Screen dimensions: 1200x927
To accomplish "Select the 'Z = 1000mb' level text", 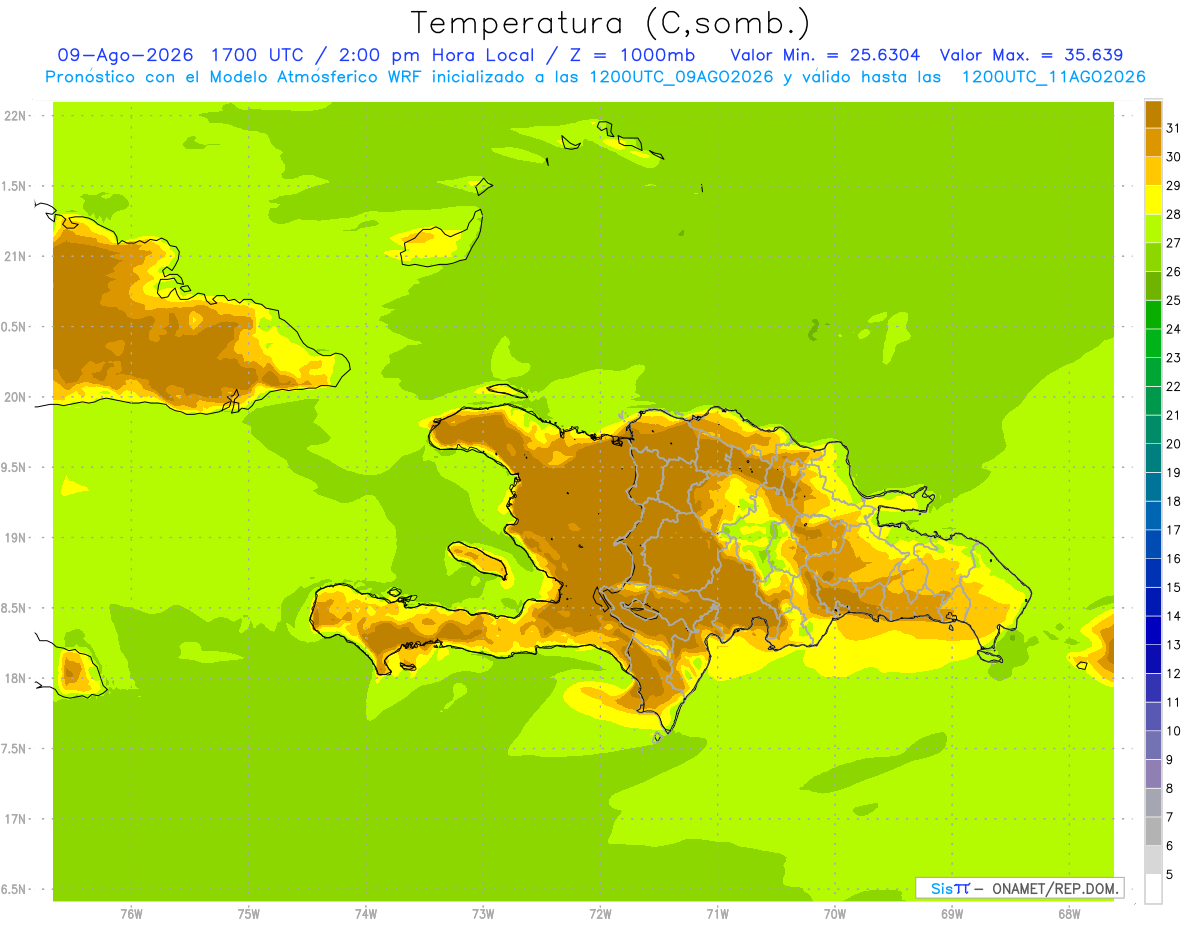I will coord(633,55).
